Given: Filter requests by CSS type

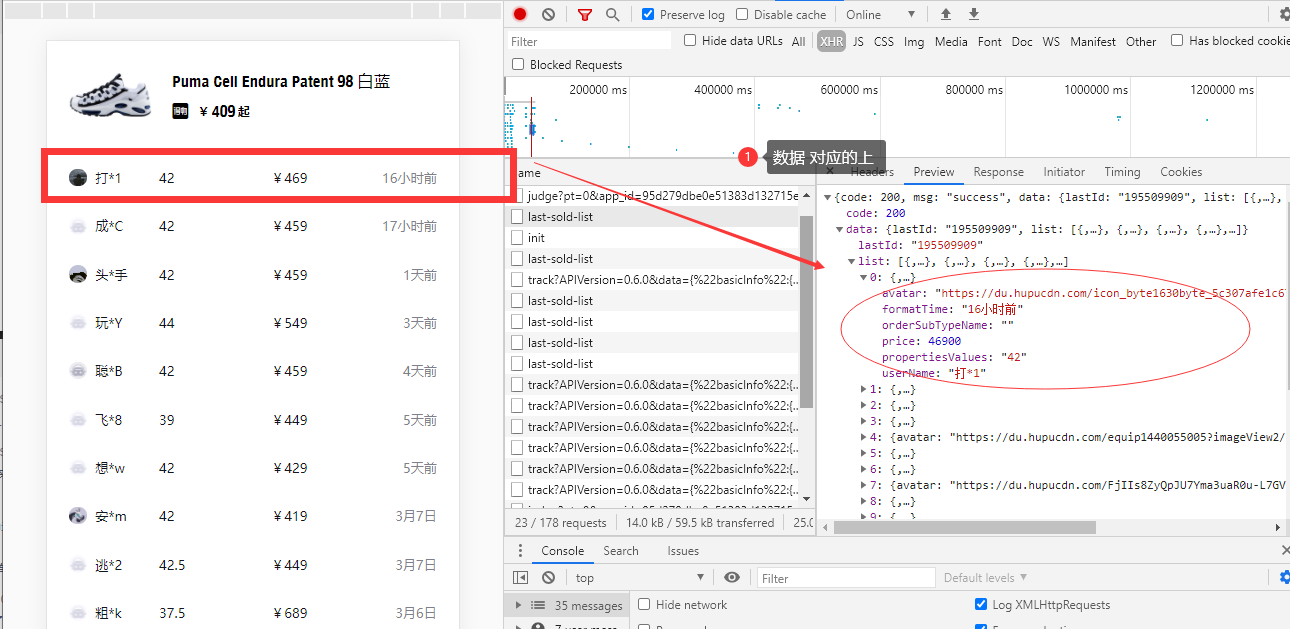Looking at the screenshot, I should (884, 41).
